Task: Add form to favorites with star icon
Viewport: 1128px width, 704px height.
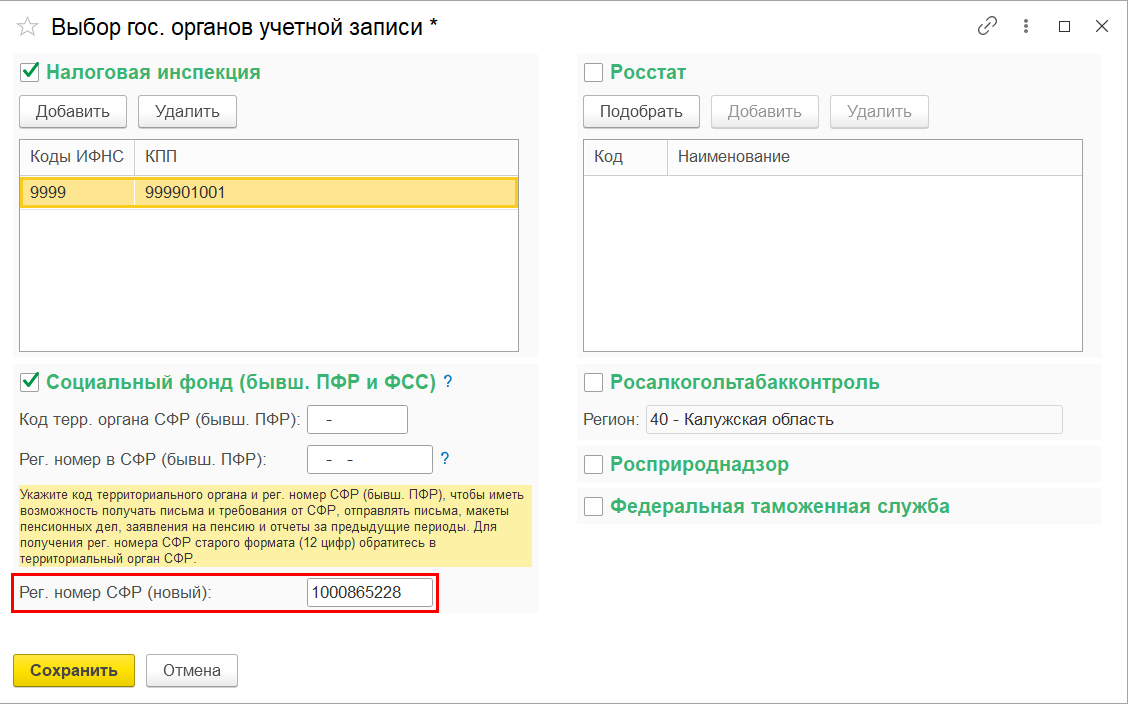Action: (27, 27)
